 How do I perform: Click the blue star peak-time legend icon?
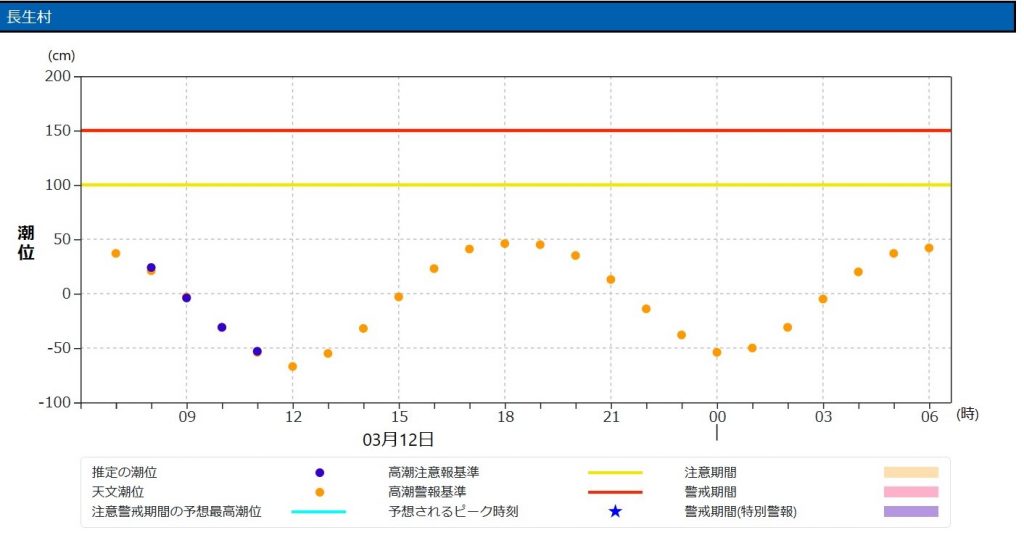click(x=615, y=511)
